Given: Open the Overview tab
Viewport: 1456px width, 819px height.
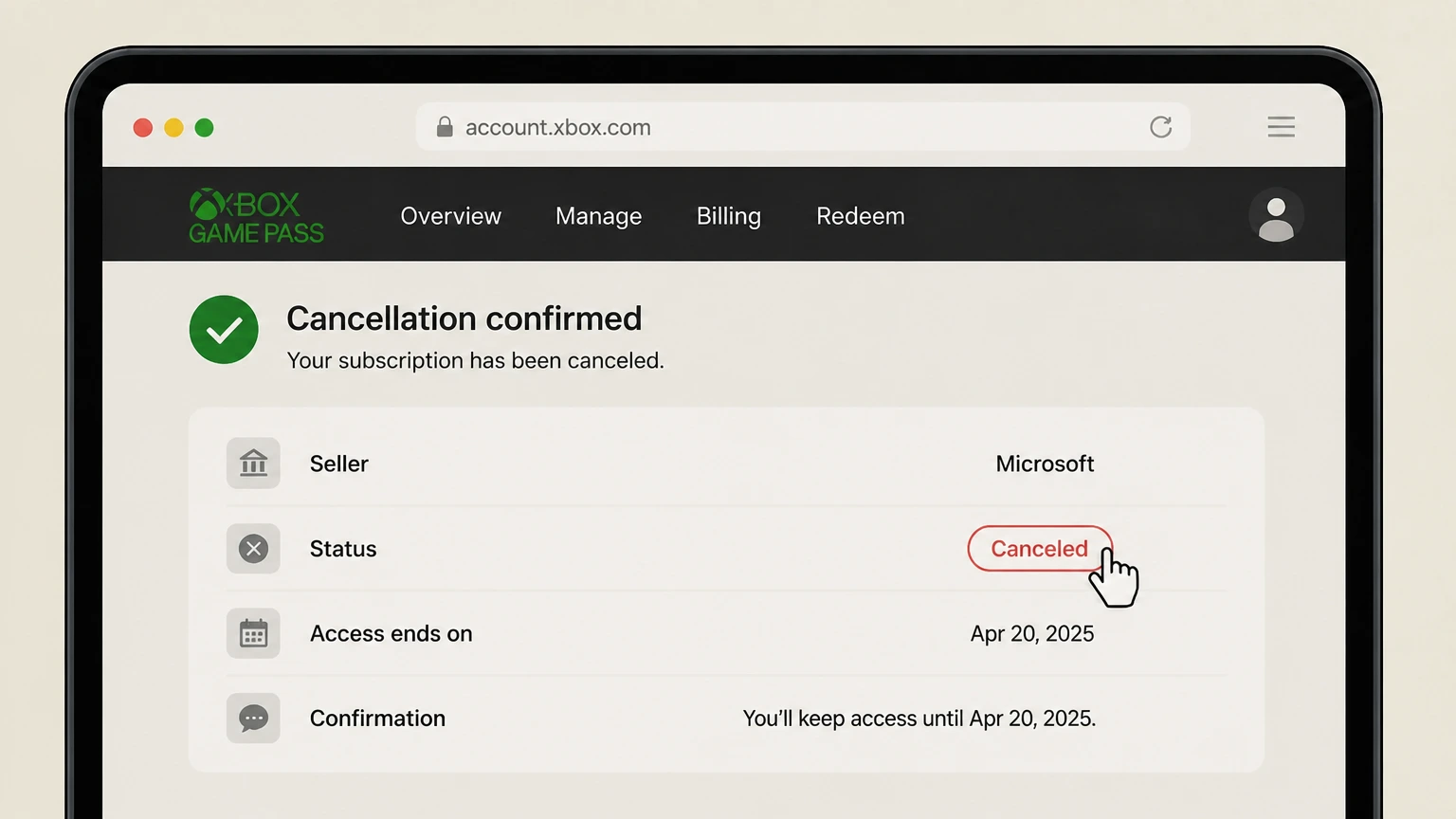Looking at the screenshot, I should click(x=450, y=216).
